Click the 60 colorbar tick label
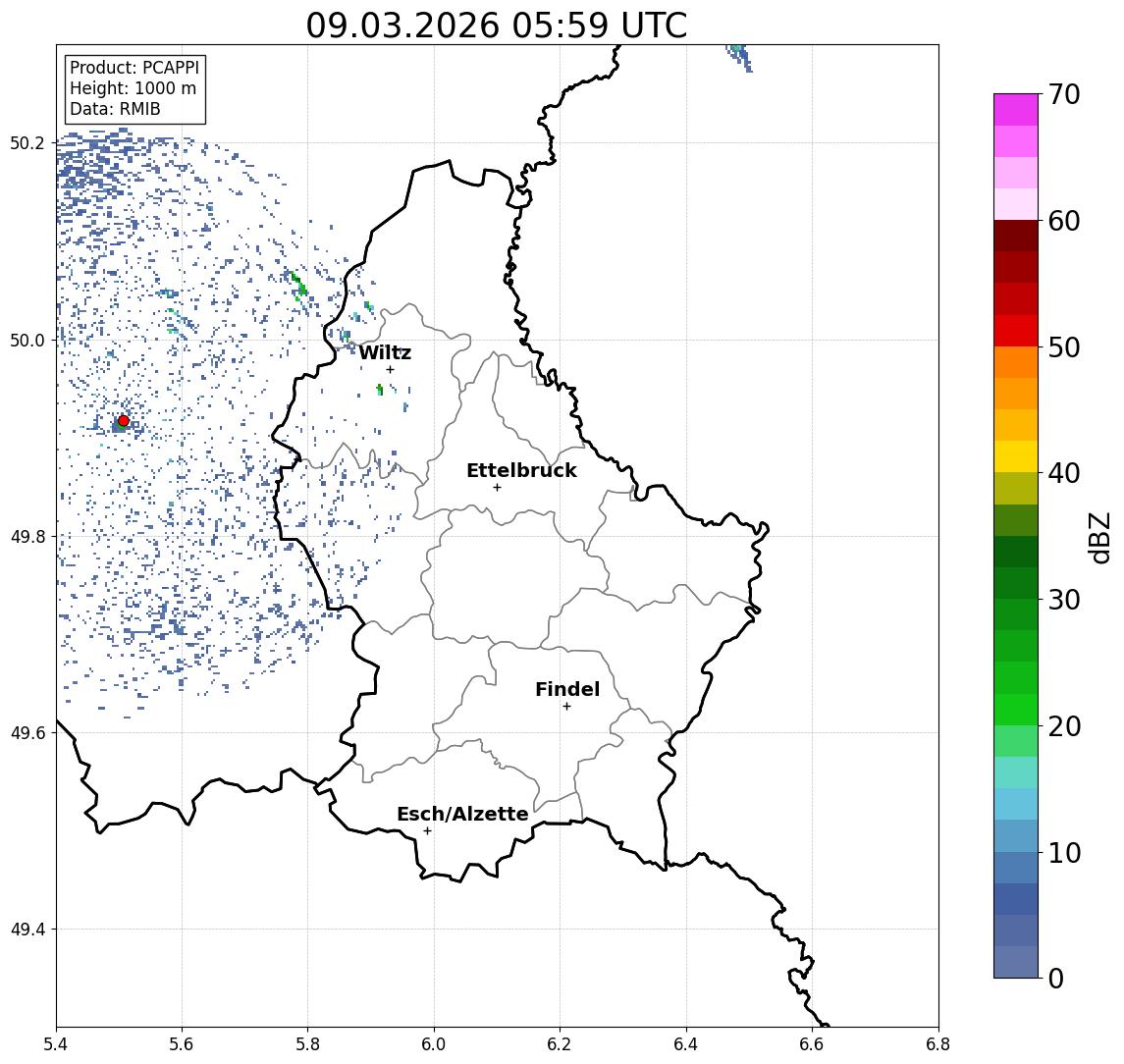Image resolution: width=1124 pixels, height=1064 pixels. [1064, 221]
